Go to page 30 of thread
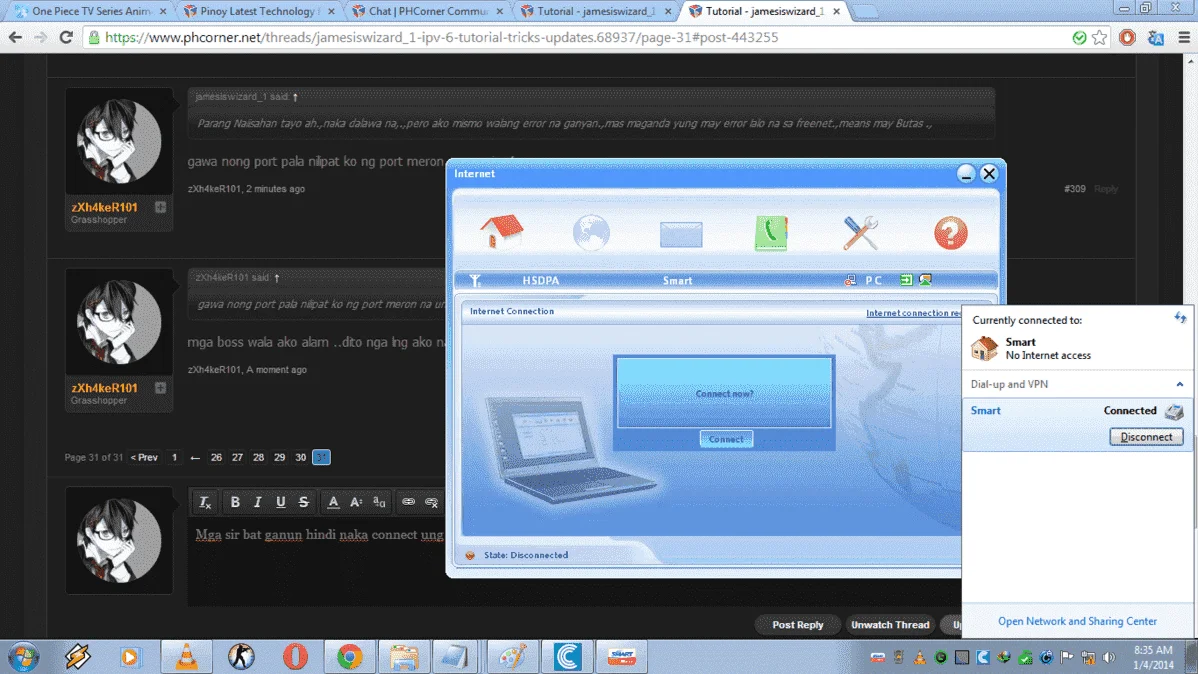This screenshot has width=1198, height=674. [x=300, y=457]
